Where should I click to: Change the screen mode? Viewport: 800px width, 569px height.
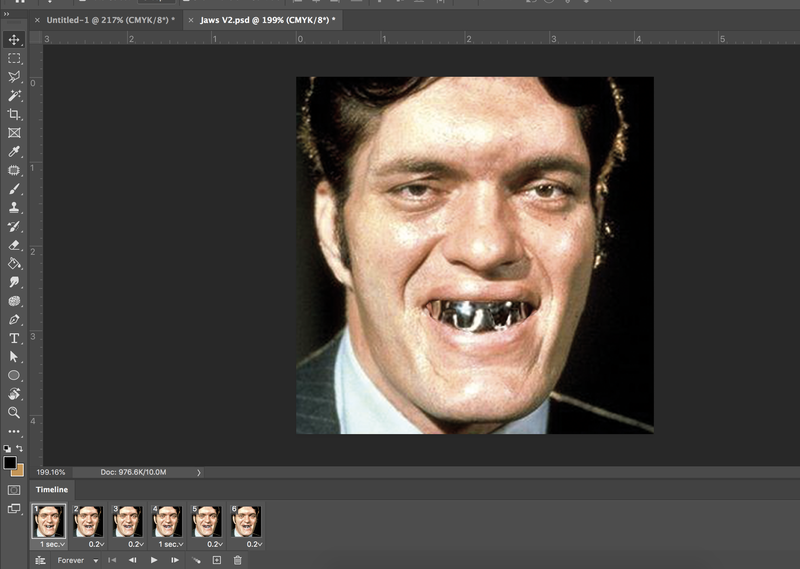(x=14, y=508)
